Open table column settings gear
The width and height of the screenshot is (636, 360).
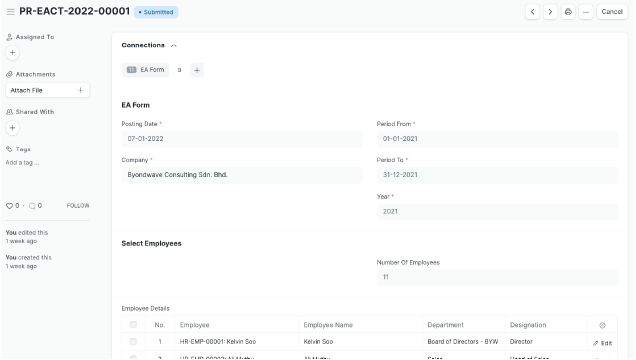602,325
